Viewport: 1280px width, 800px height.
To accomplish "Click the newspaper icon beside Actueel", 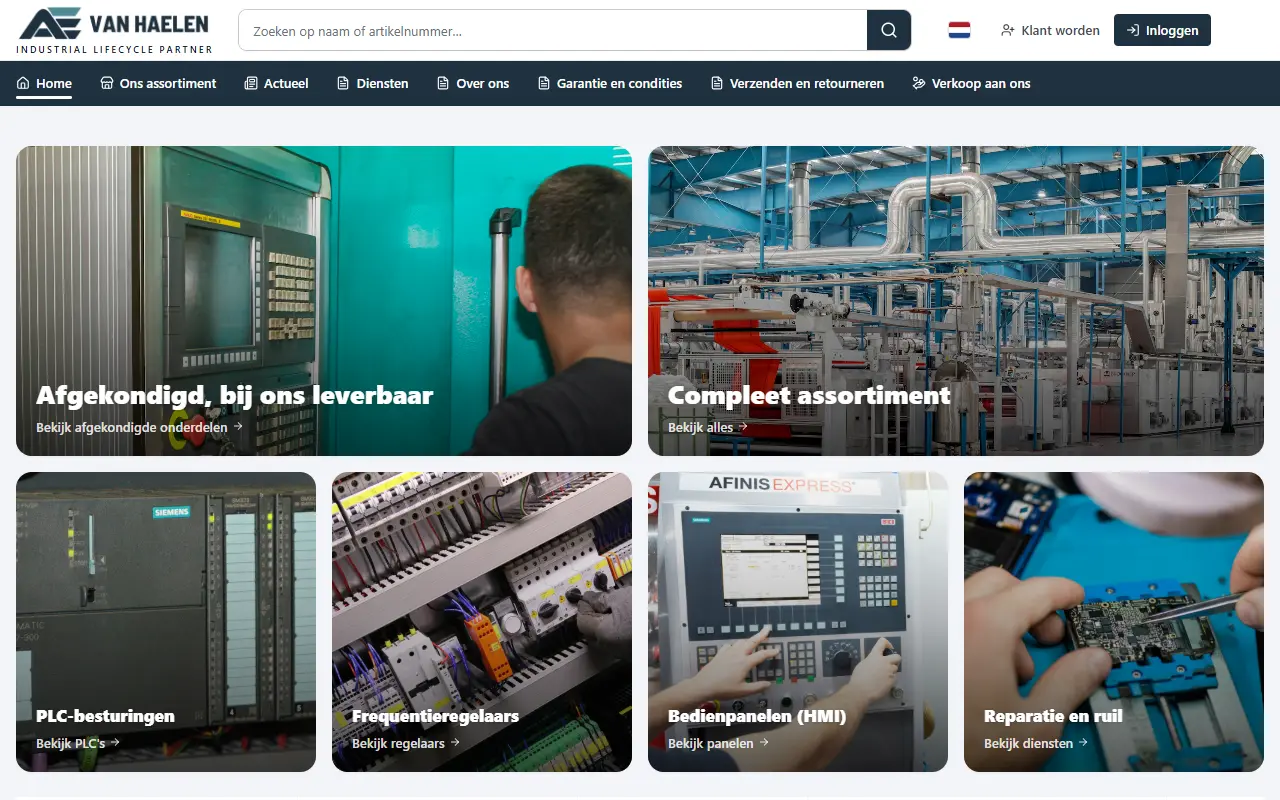I will coord(251,83).
